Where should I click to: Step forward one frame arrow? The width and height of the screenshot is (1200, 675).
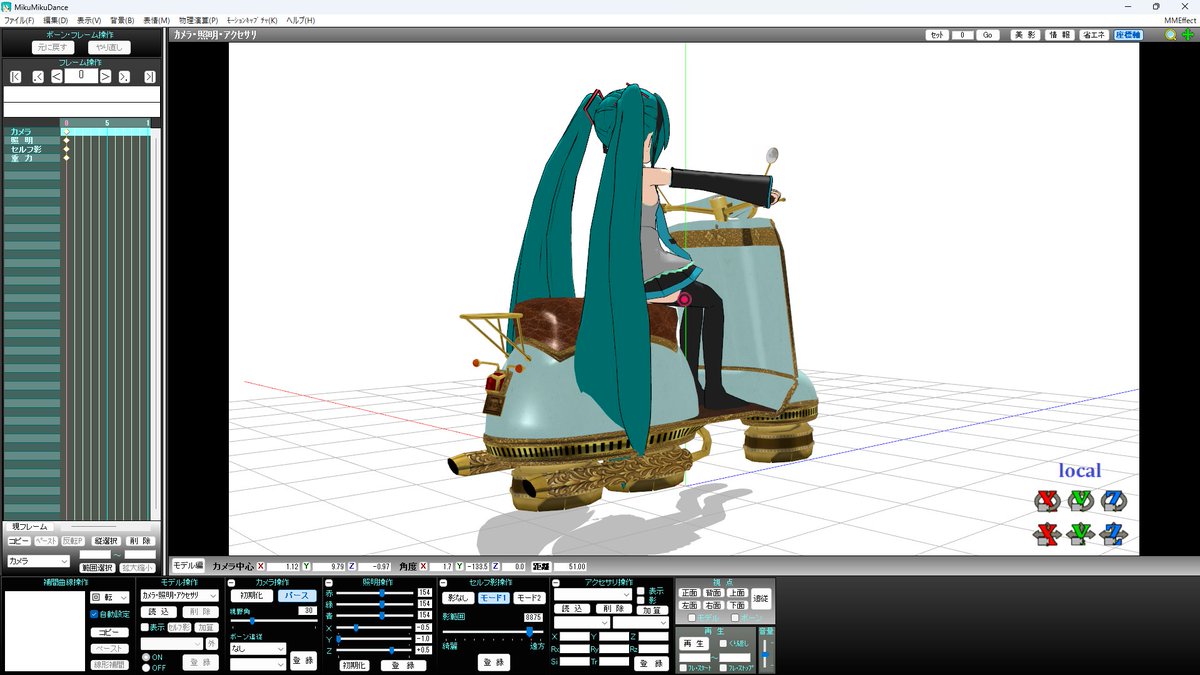pos(105,76)
